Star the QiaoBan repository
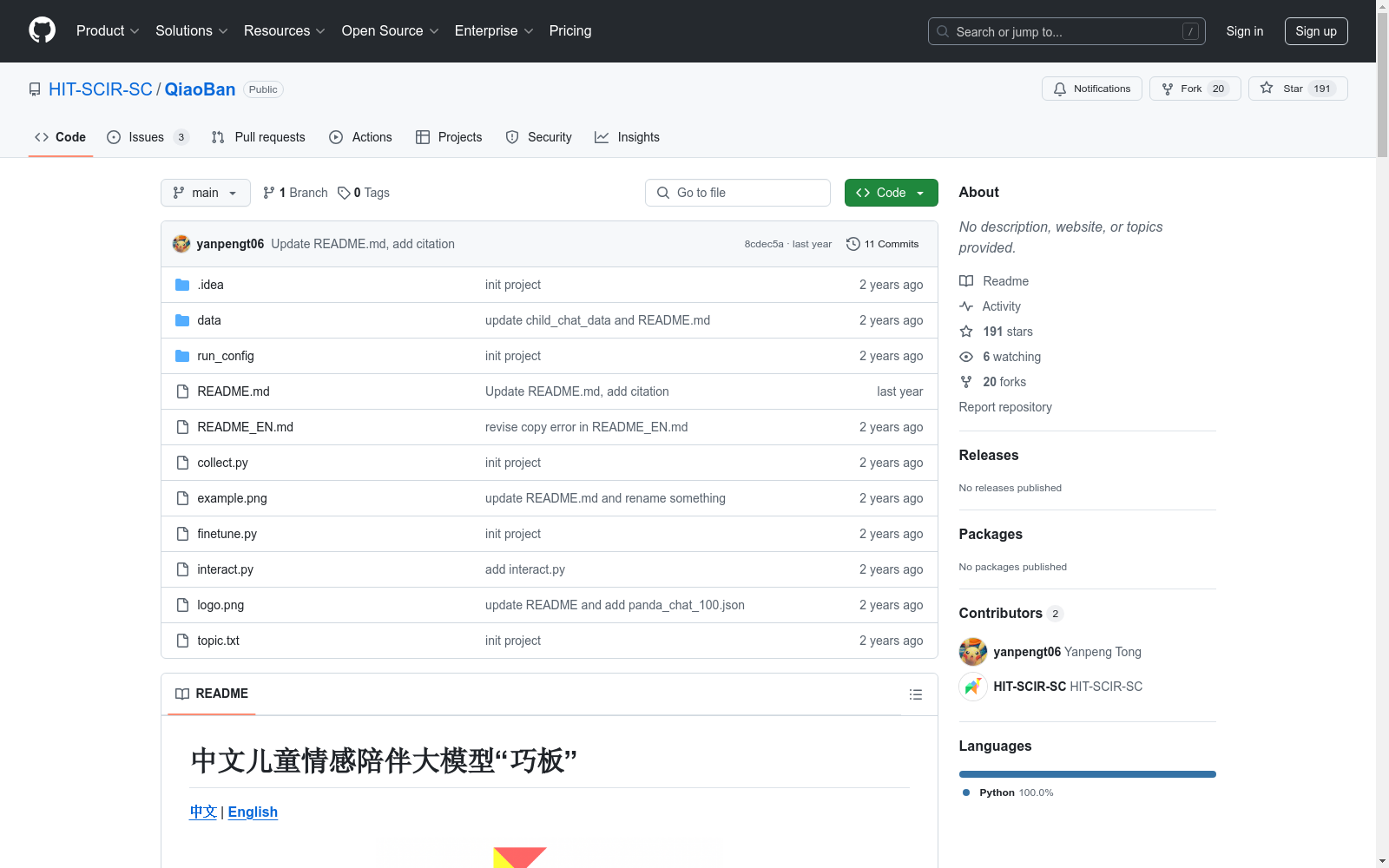Screen dimensions: 1389x868 pyautogui.click(x=1297, y=89)
